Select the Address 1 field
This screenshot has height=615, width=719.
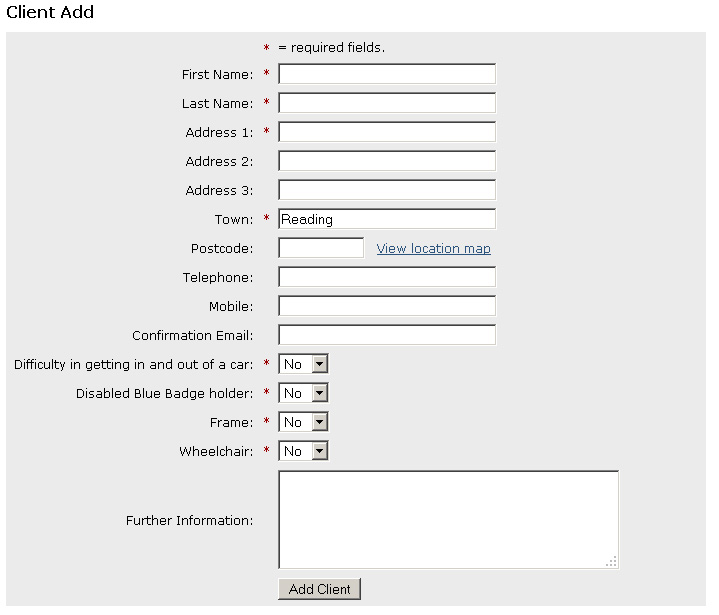tap(387, 132)
